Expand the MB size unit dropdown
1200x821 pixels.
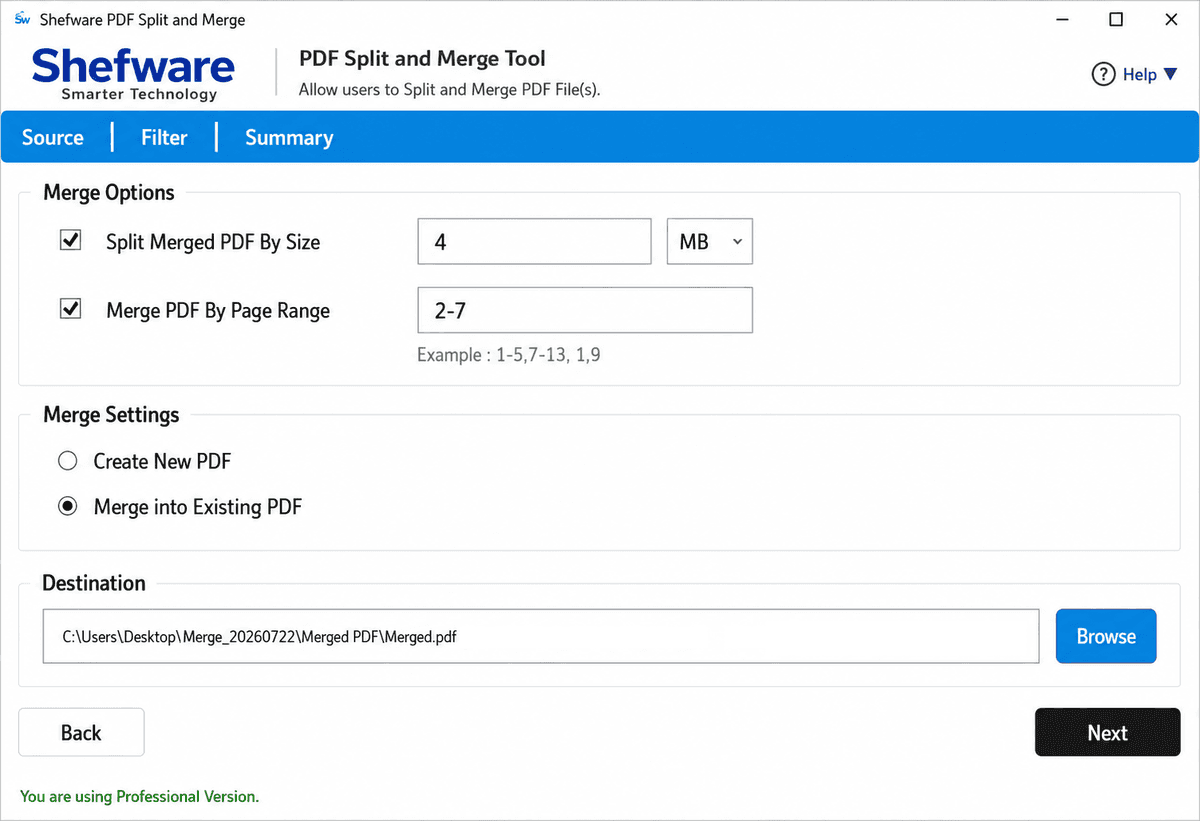(x=710, y=241)
